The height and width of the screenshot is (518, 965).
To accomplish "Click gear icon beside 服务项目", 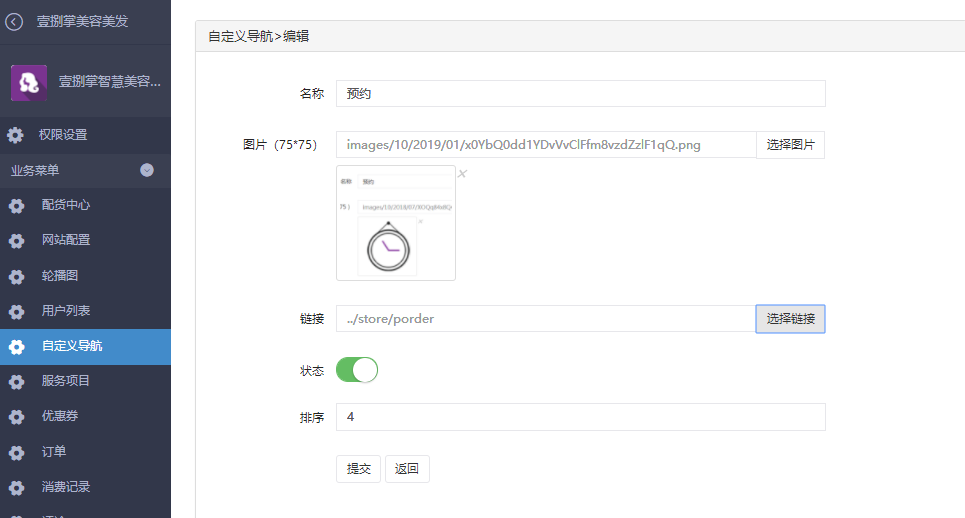I will point(17,381).
